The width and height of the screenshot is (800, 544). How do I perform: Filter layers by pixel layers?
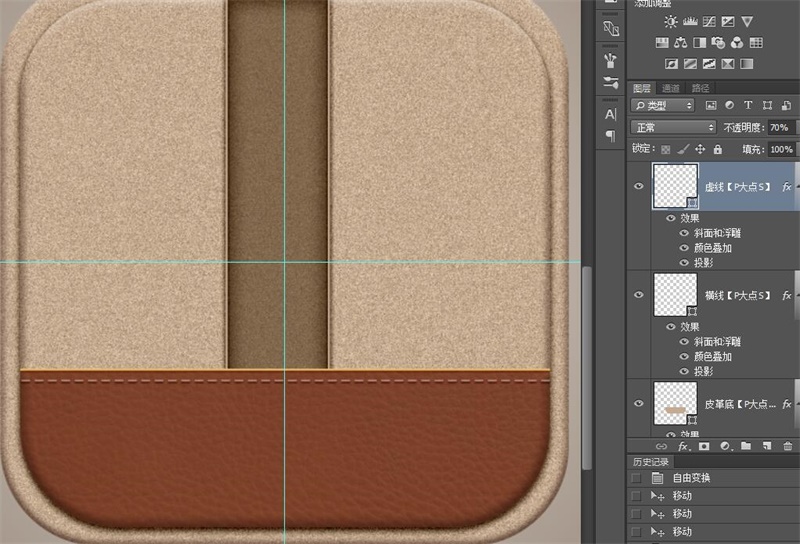711,105
